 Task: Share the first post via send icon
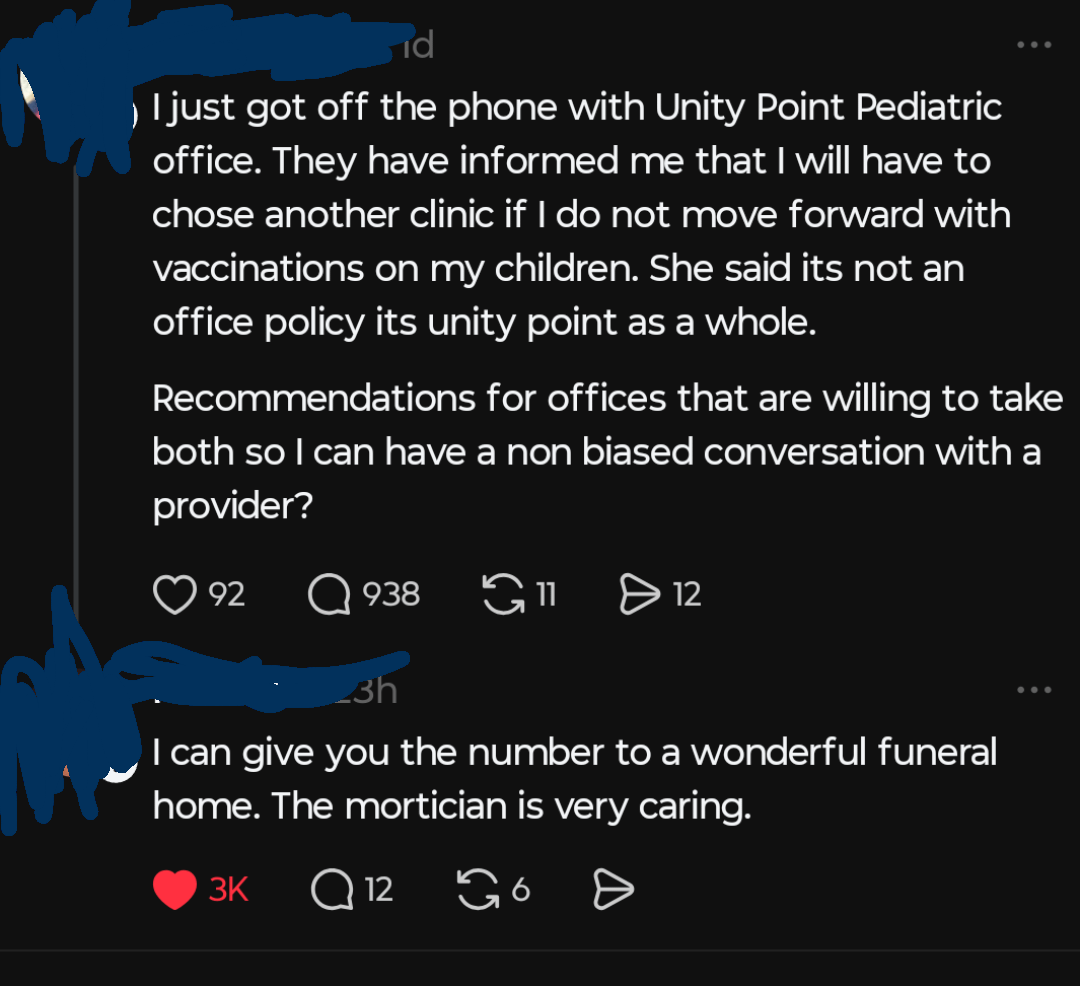(x=639, y=596)
